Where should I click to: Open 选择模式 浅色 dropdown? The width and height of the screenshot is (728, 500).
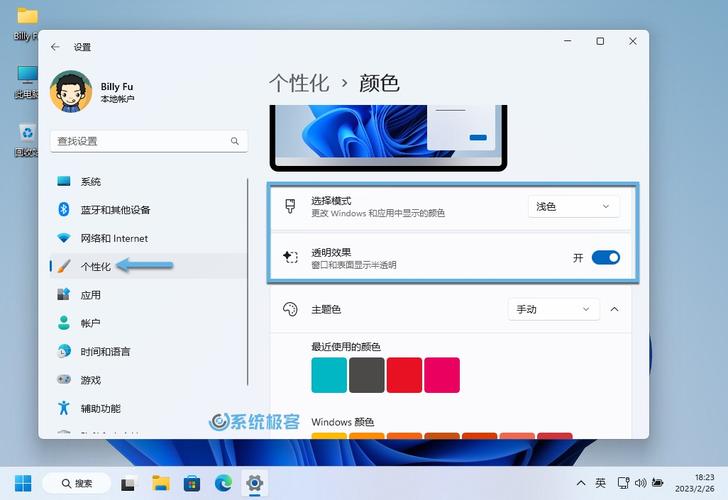pos(573,207)
